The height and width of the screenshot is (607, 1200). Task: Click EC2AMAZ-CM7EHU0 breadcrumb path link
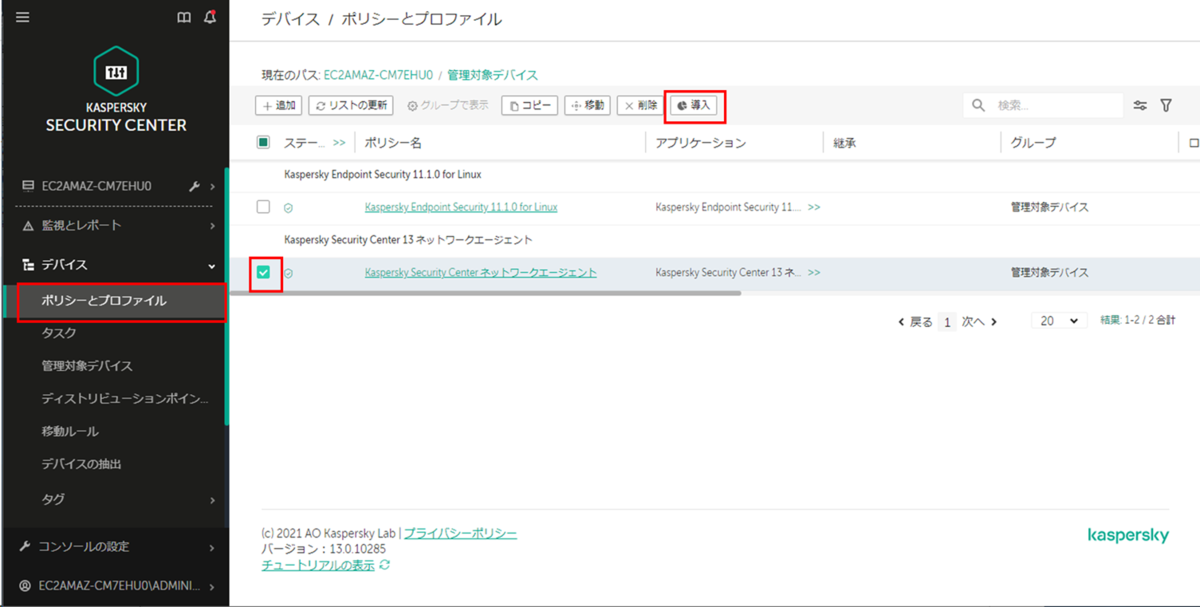point(378,75)
